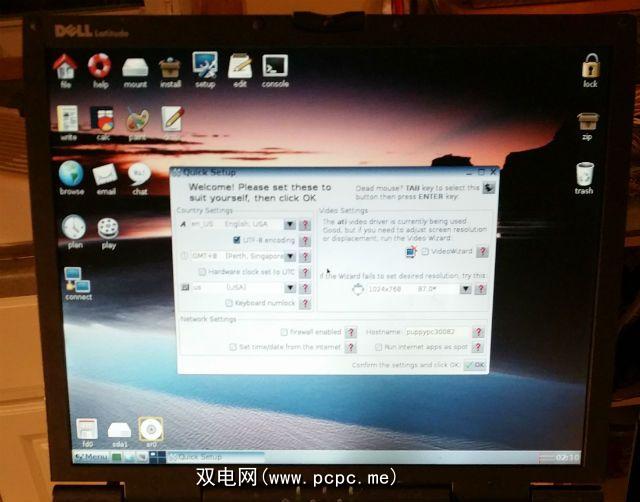Enable Hardware clock set to UTC

(x=202, y=271)
